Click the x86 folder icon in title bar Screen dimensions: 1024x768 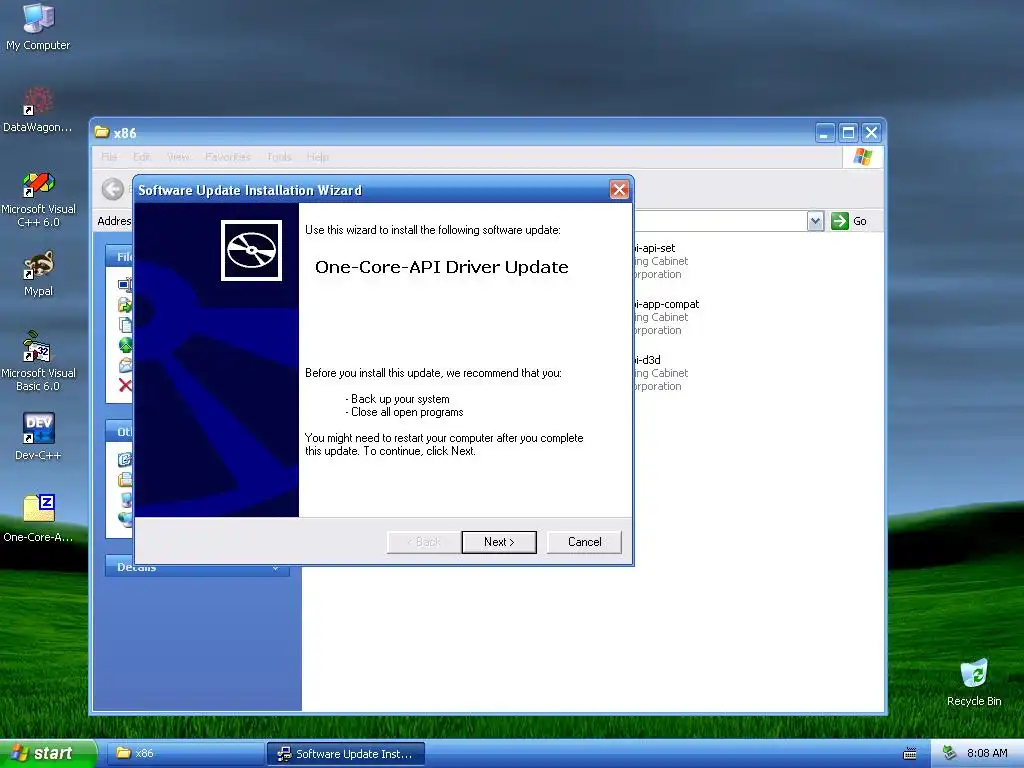(102, 133)
